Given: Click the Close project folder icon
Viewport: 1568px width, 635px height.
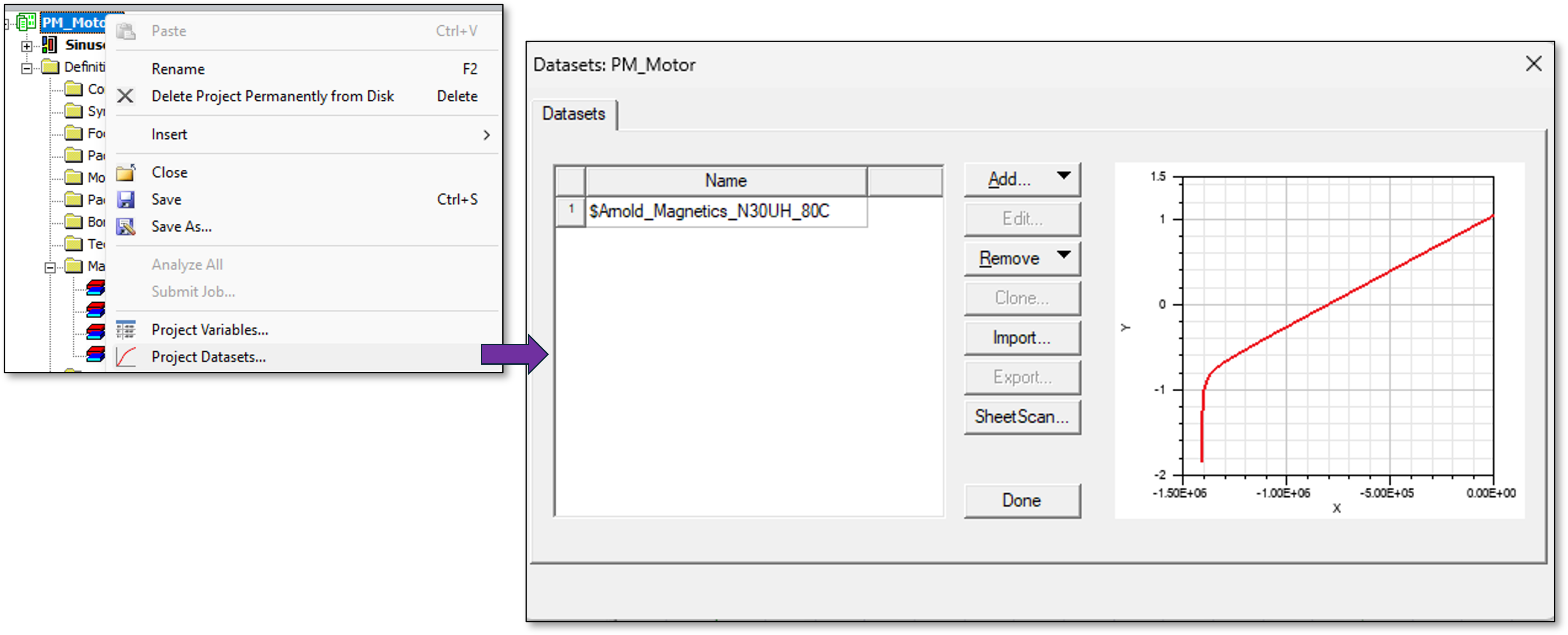Looking at the screenshot, I should pos(126,172).
